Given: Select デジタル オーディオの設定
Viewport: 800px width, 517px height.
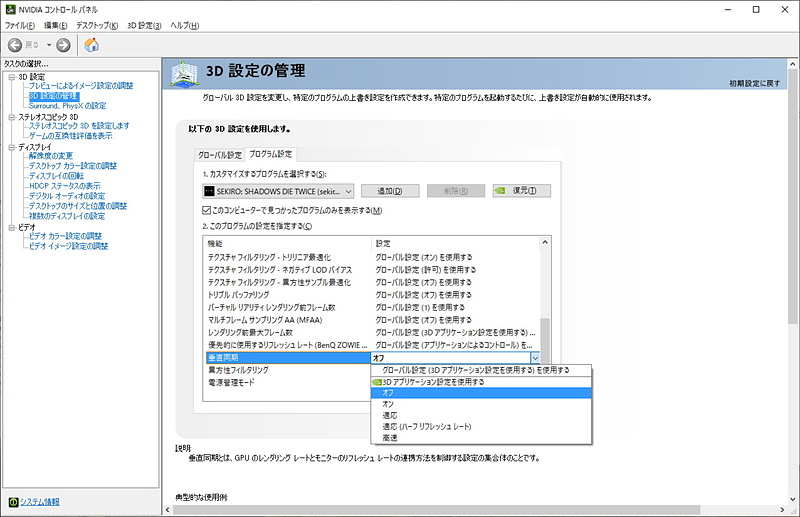Looking at the screenshot, I should pyautogui.click(x=67, y=196).
